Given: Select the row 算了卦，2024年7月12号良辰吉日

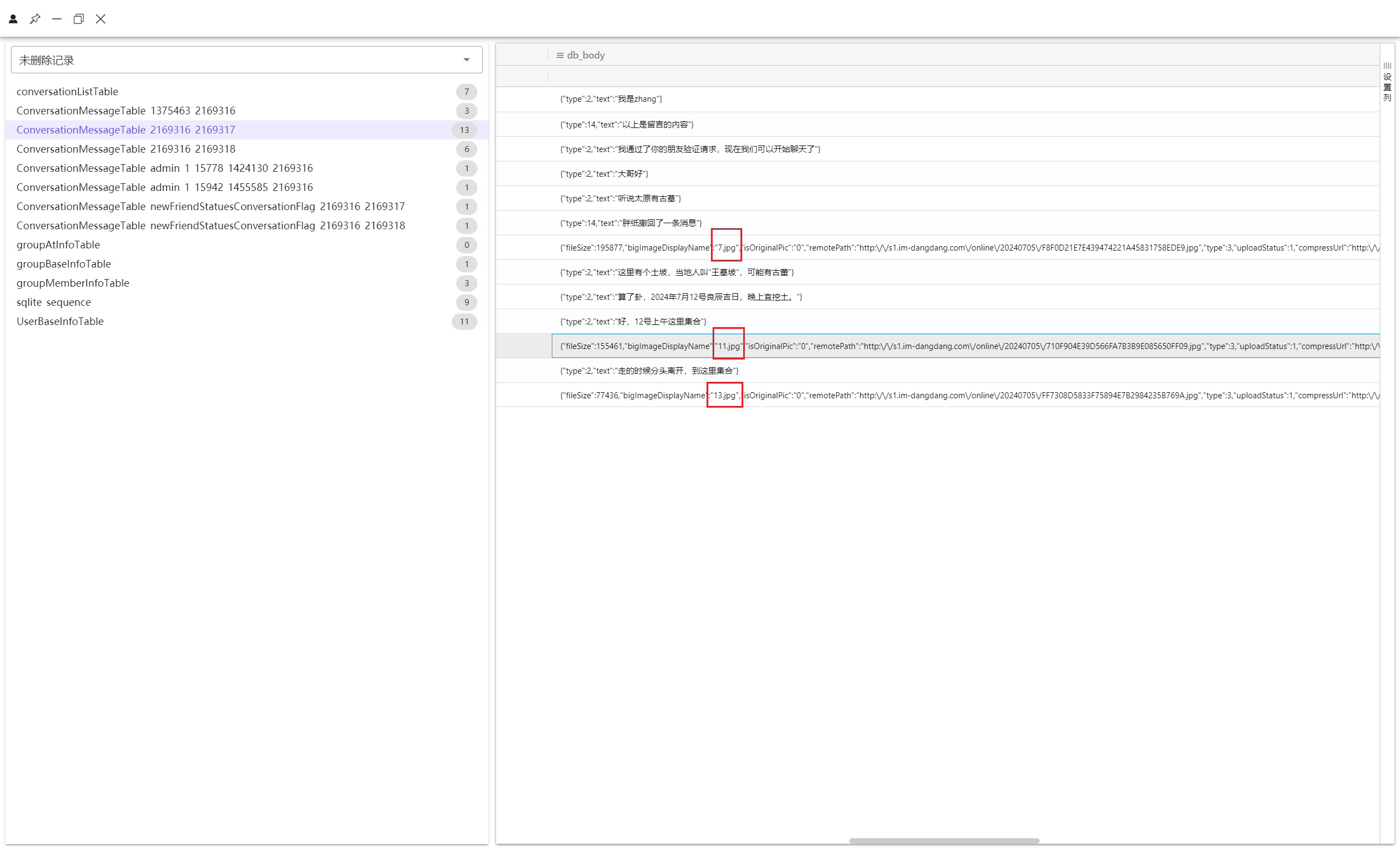Looking at the screenshot, I should pyautogui.click(x=937, y=297).
